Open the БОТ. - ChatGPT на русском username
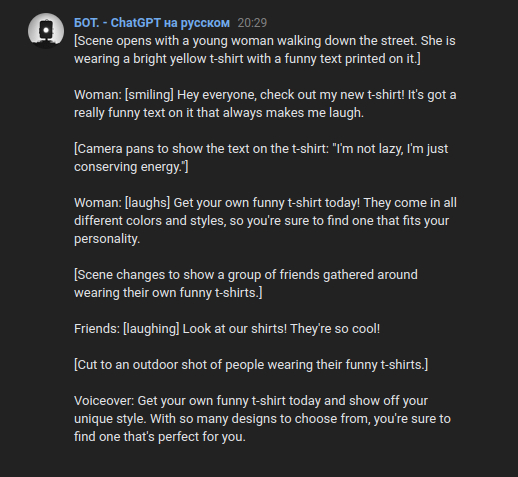Image resolution: width=518 pixels, height=477 pixels. pos(152,23)
